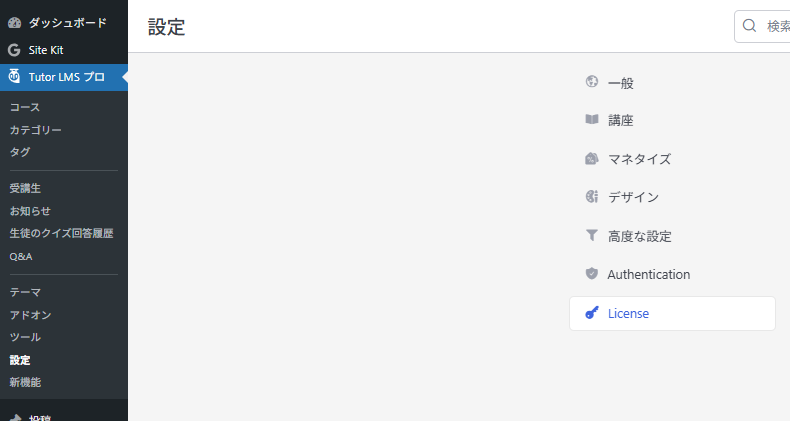Go to 受講生 page
The width and height of the screenshot is (790, 421).
pos(25,188)
